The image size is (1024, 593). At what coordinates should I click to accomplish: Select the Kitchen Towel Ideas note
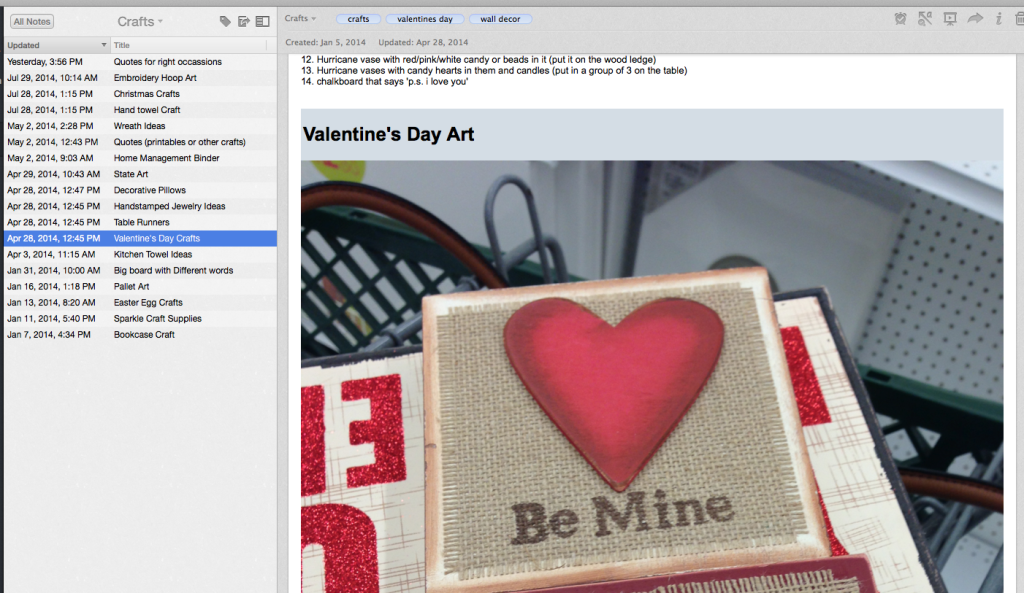(152, 254)
